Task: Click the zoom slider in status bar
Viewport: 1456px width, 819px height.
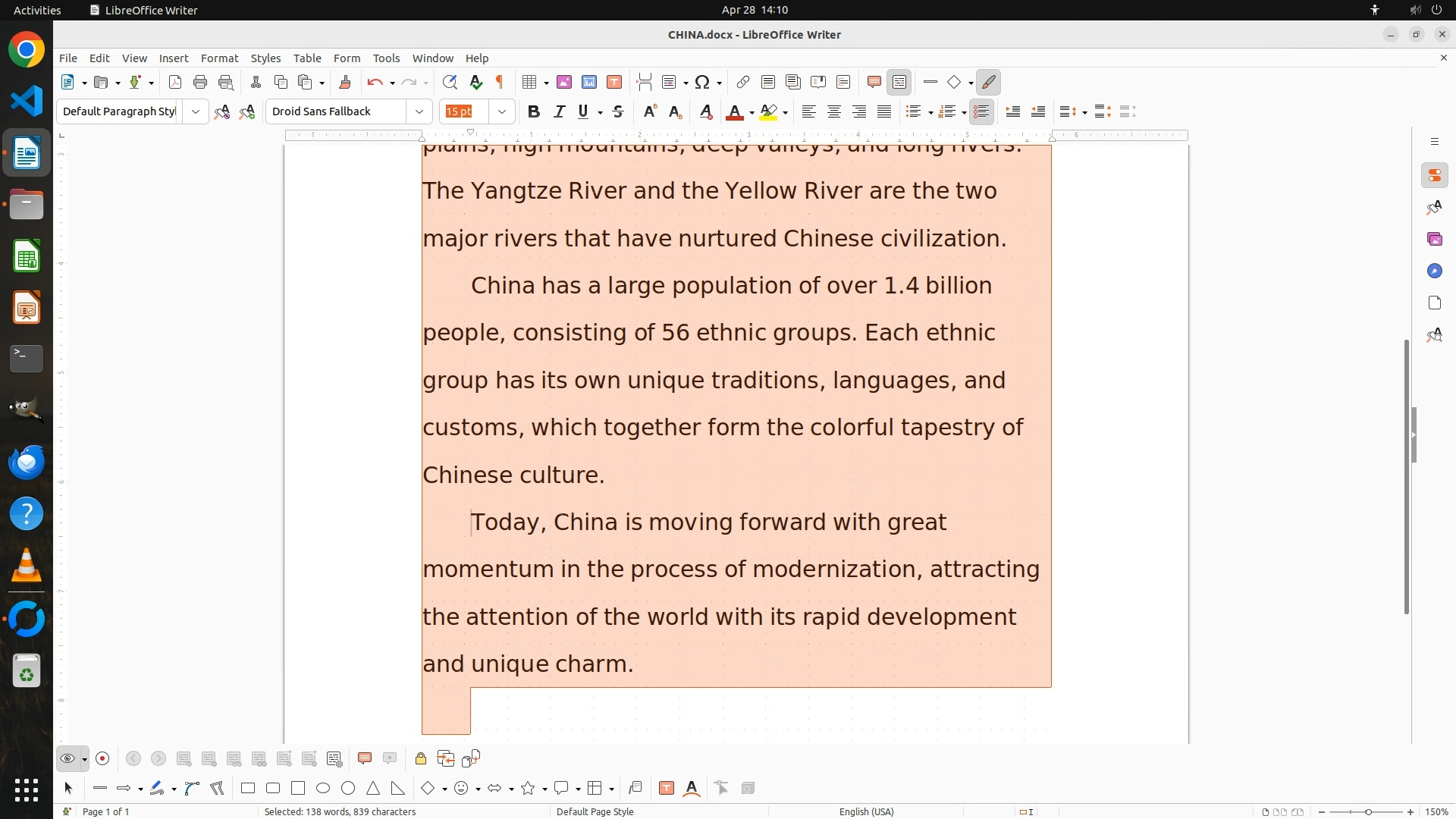Action: [1368, 811]
